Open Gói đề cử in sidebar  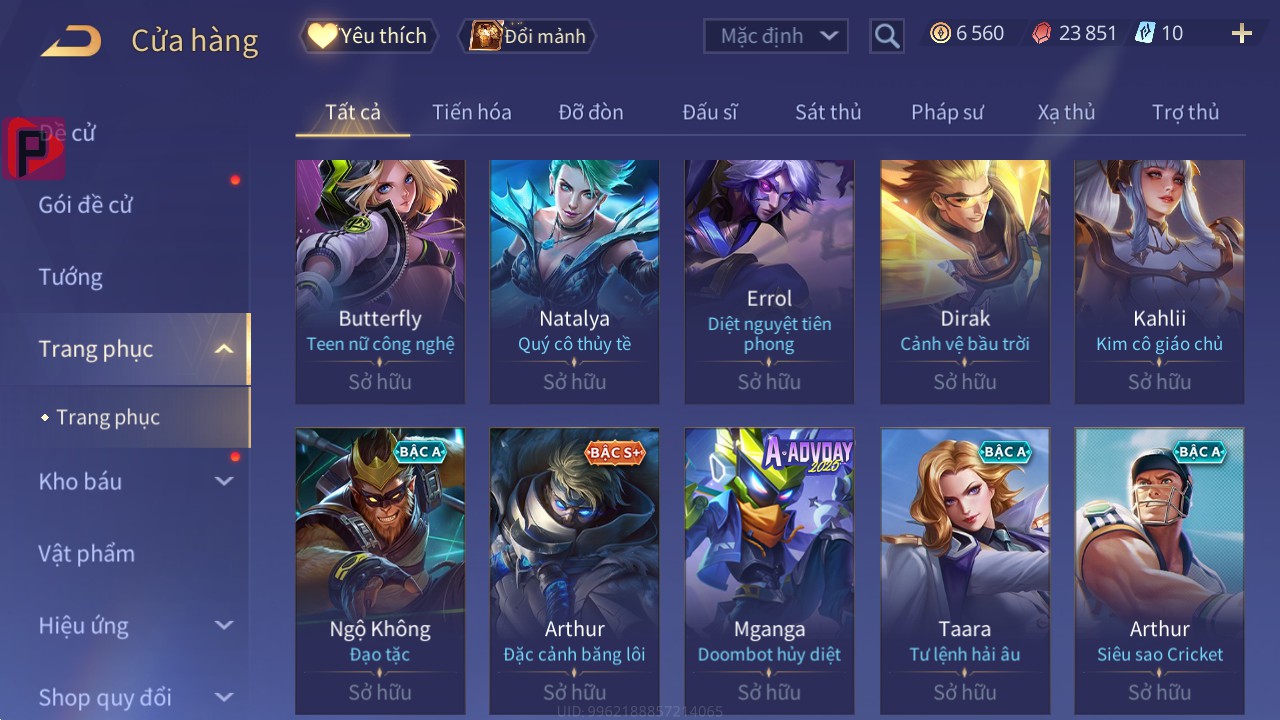(86, 205)
